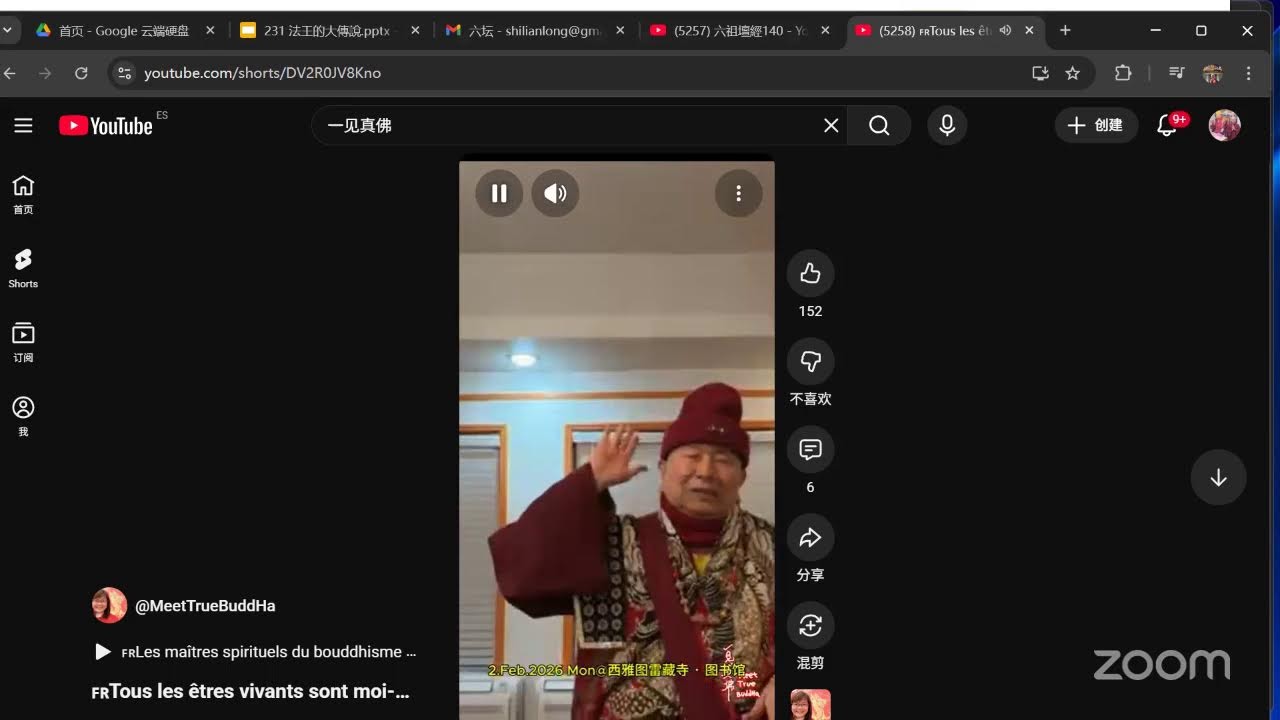Open a new browser tab
This screenshot has width=1280, height=720.
pyautogui.click(x=1065, y=31)
